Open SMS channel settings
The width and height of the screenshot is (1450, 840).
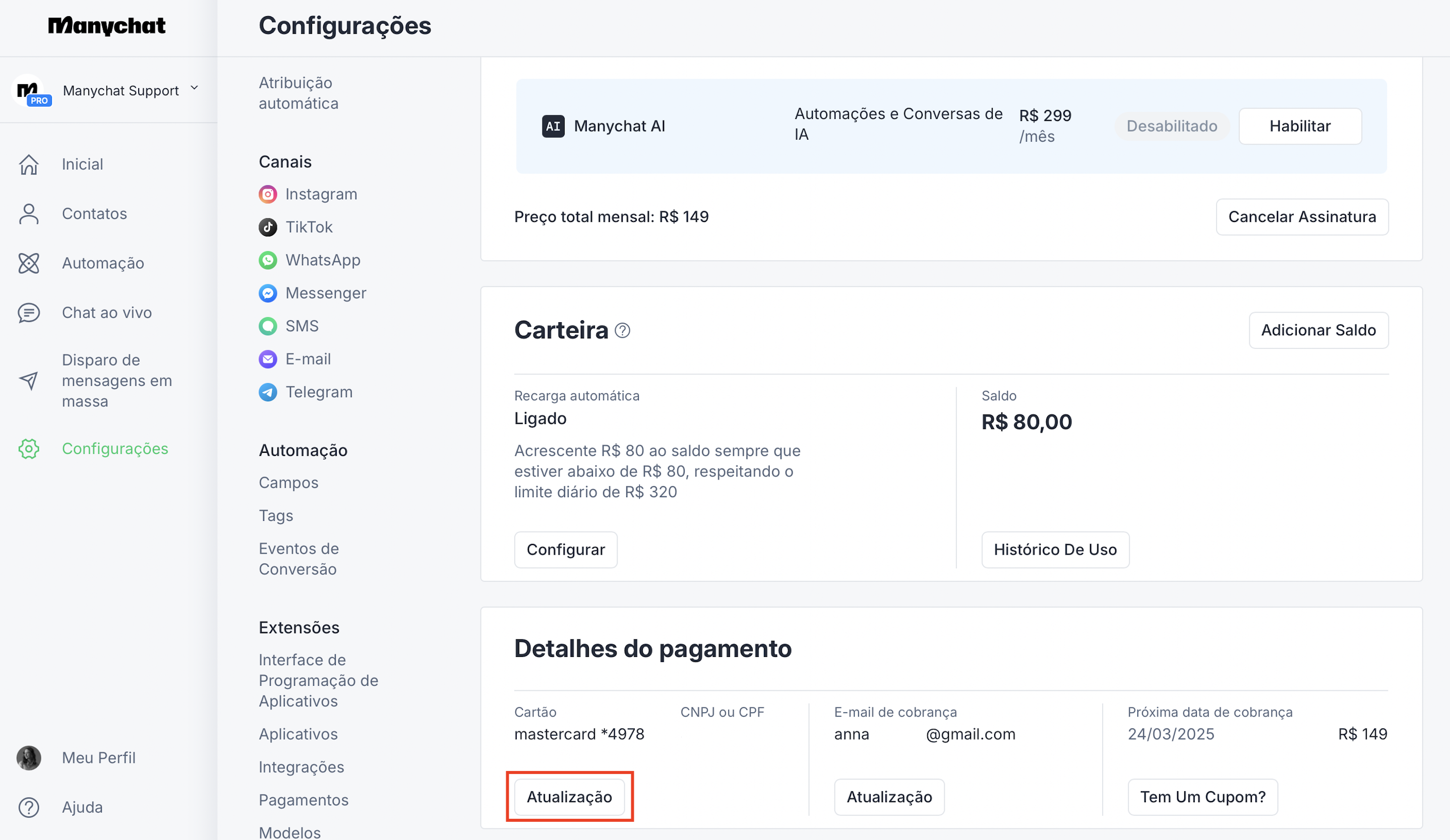pos(302,326)
